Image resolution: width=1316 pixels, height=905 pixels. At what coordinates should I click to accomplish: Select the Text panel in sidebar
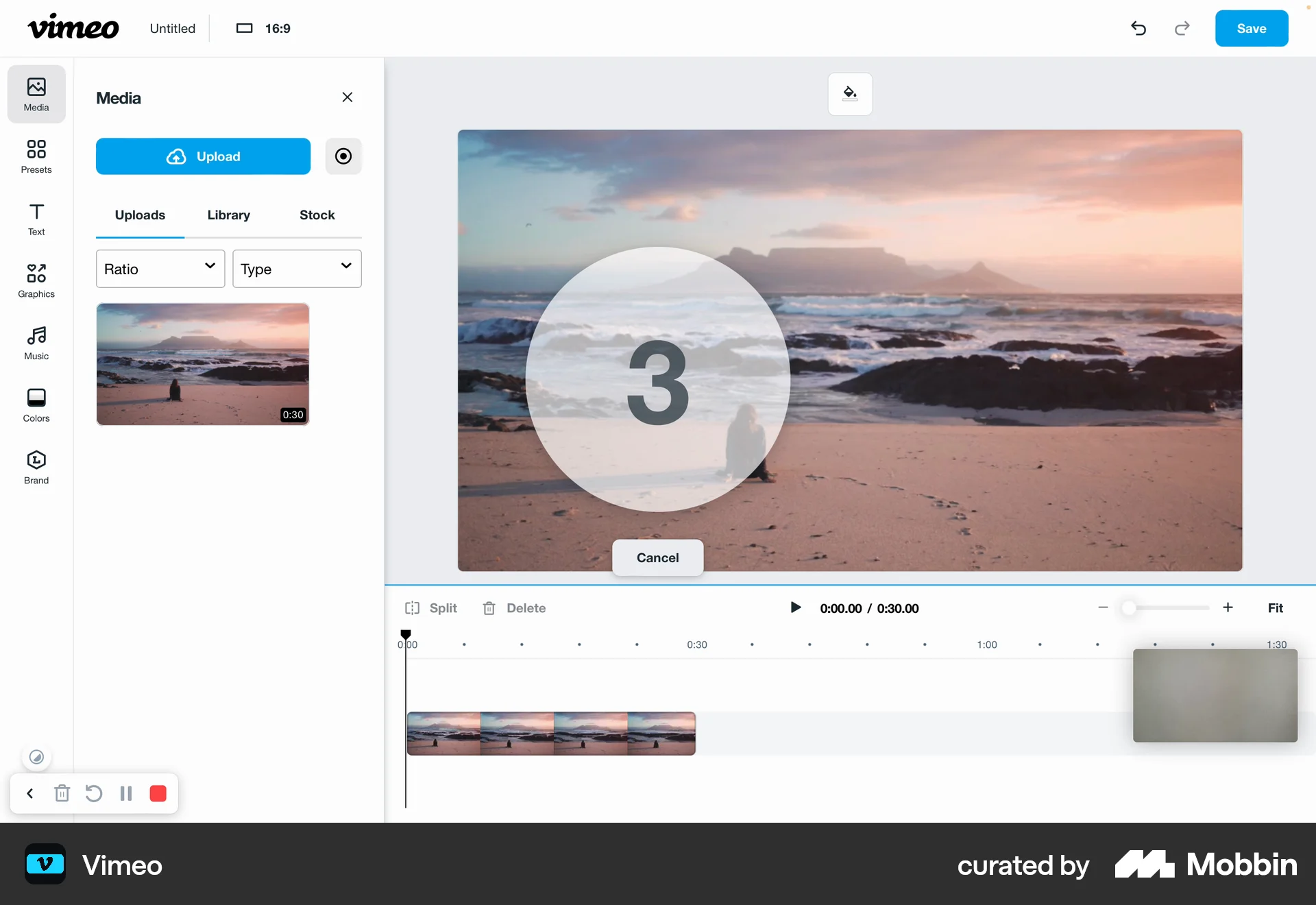pyautogui.click(x=36, y=218)
